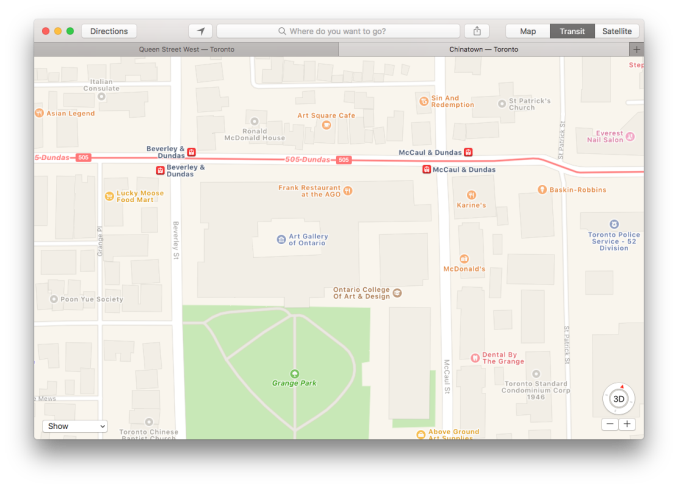Click the Baskin-Robbins marker
The height and width of the screenshot is (488, 678).
(x=542, y=189)
